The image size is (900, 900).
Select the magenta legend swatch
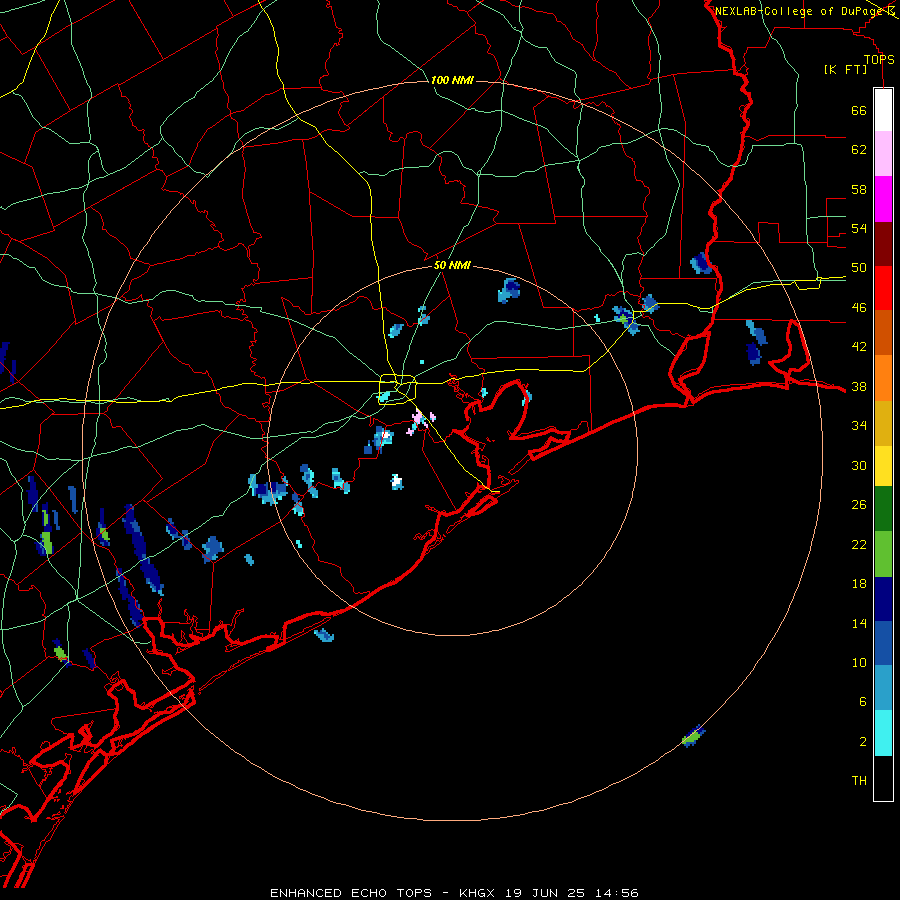[x=883, y=199]
